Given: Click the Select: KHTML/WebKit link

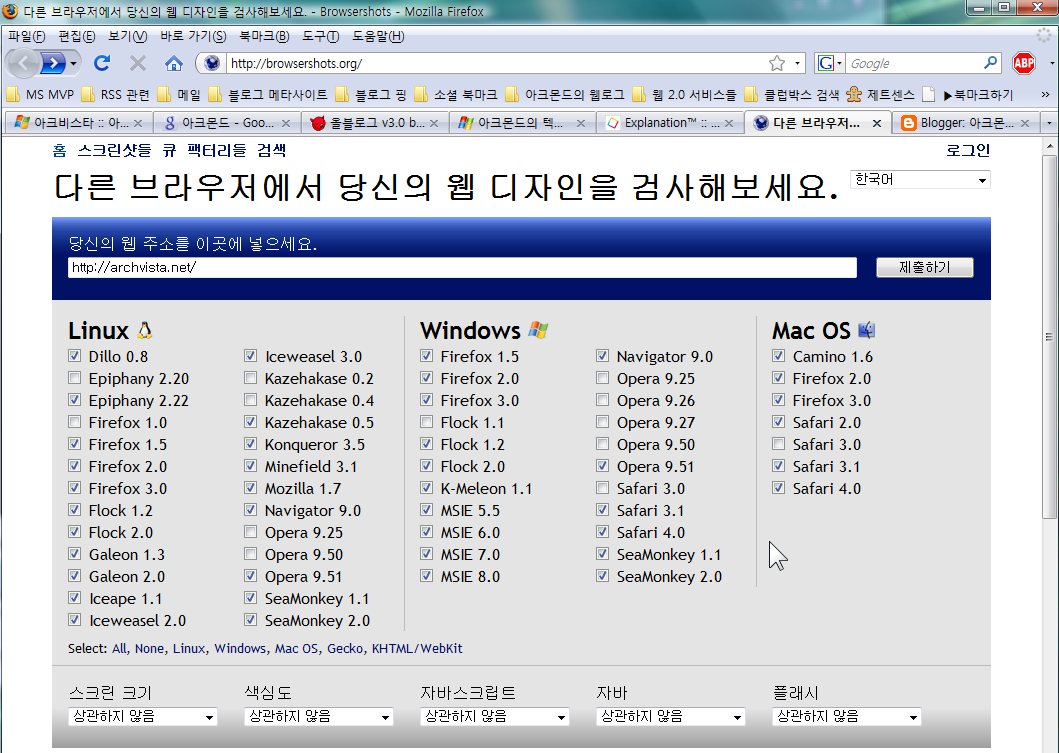Looking at the screenshot, I should click(417, 648).
